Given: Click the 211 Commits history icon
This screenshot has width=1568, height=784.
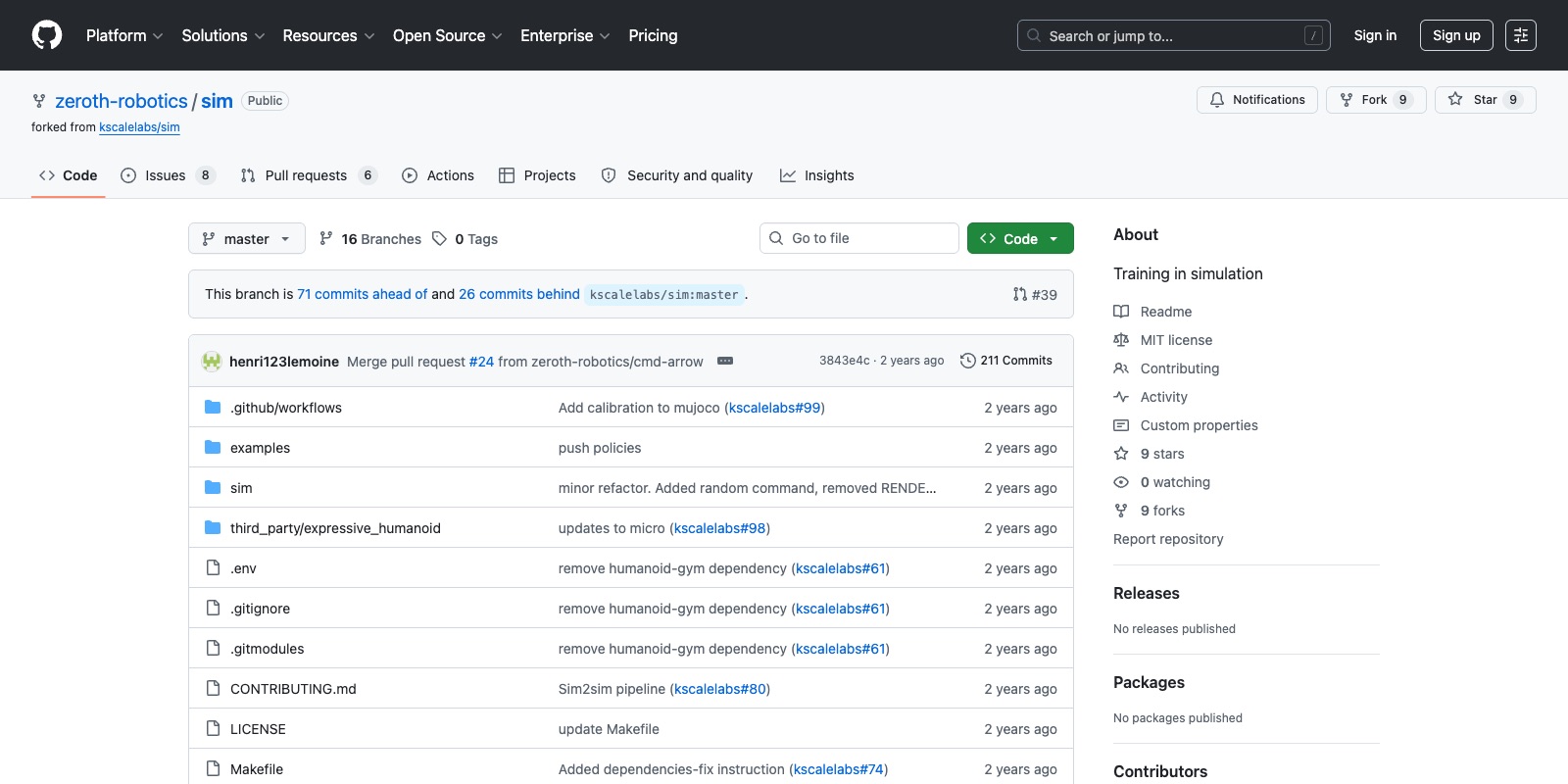Looking at the screenshot, I should (x=968, y=361).
